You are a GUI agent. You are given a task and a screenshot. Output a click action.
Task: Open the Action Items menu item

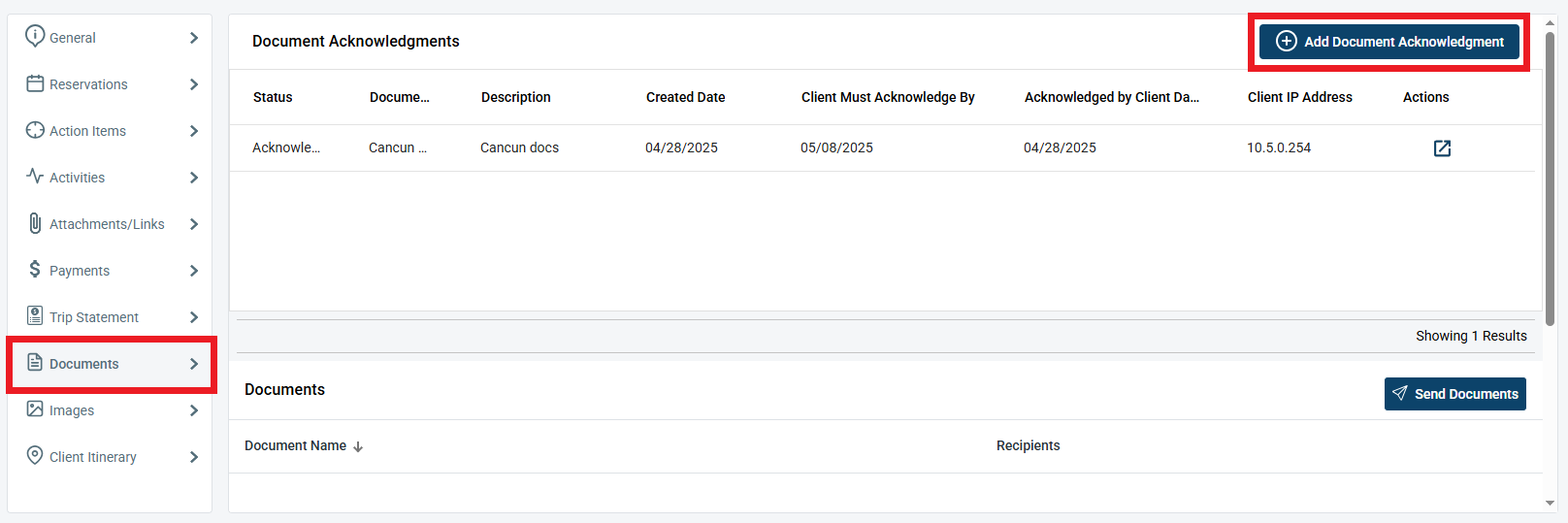111,131
